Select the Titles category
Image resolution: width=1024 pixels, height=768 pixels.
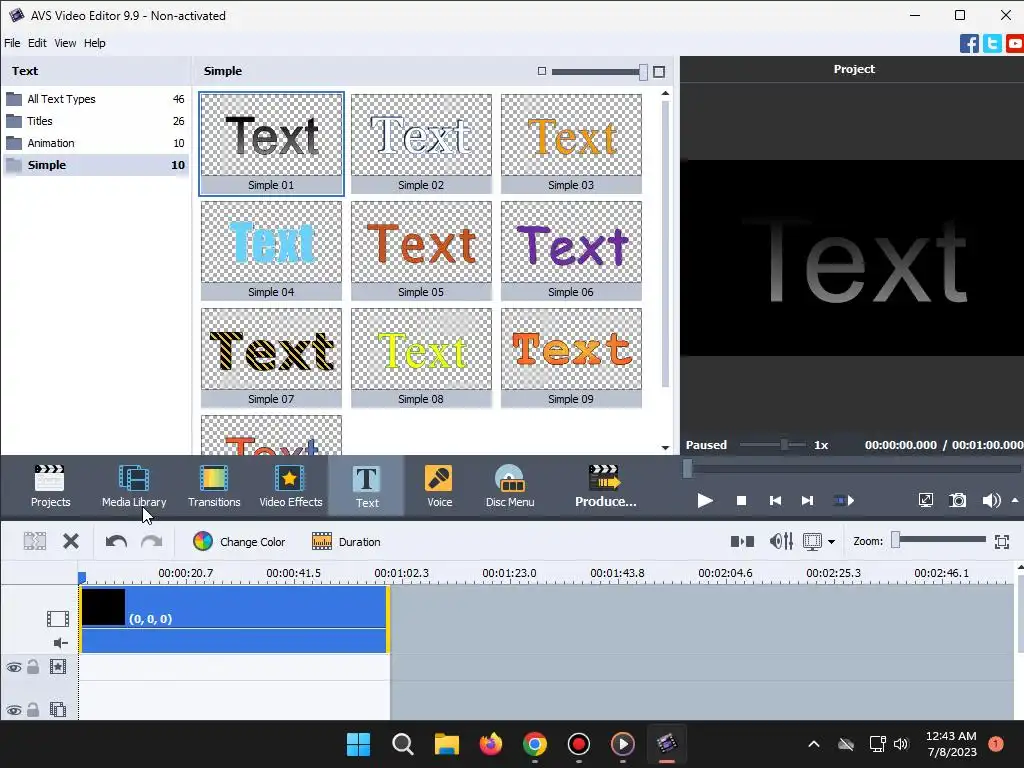pyautogui.click(x=95, y=121)
